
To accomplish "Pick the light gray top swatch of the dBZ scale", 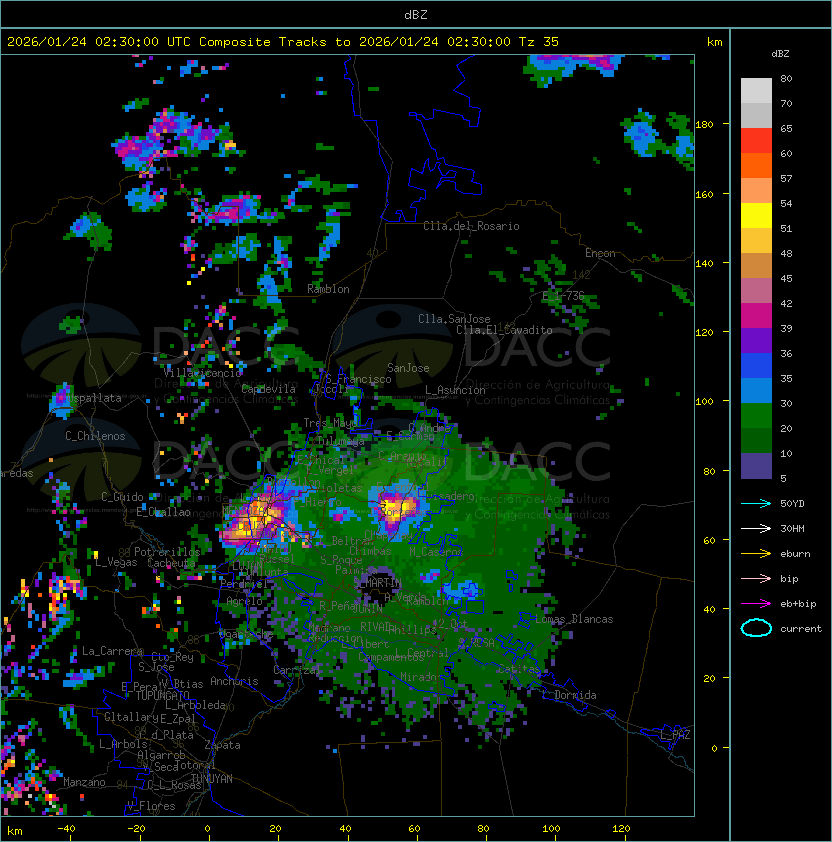I will tap(756, 91).
